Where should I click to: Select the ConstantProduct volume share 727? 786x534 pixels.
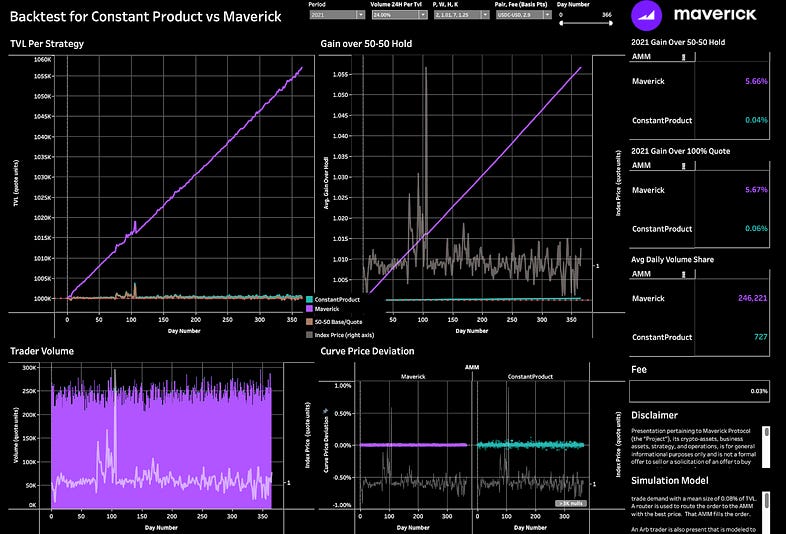click(760, 337)
